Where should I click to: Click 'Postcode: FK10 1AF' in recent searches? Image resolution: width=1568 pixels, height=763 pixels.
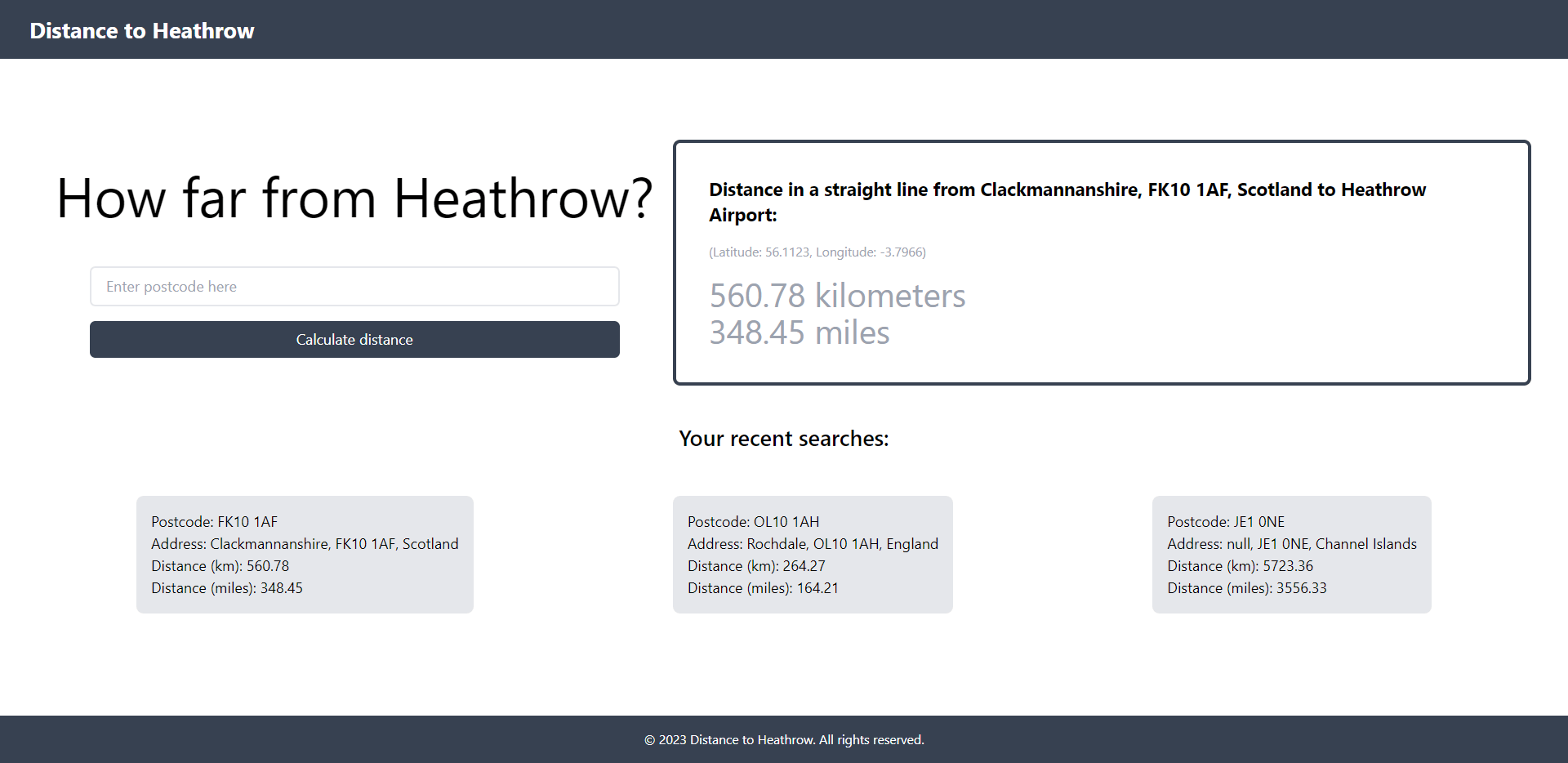click(215, 522)
